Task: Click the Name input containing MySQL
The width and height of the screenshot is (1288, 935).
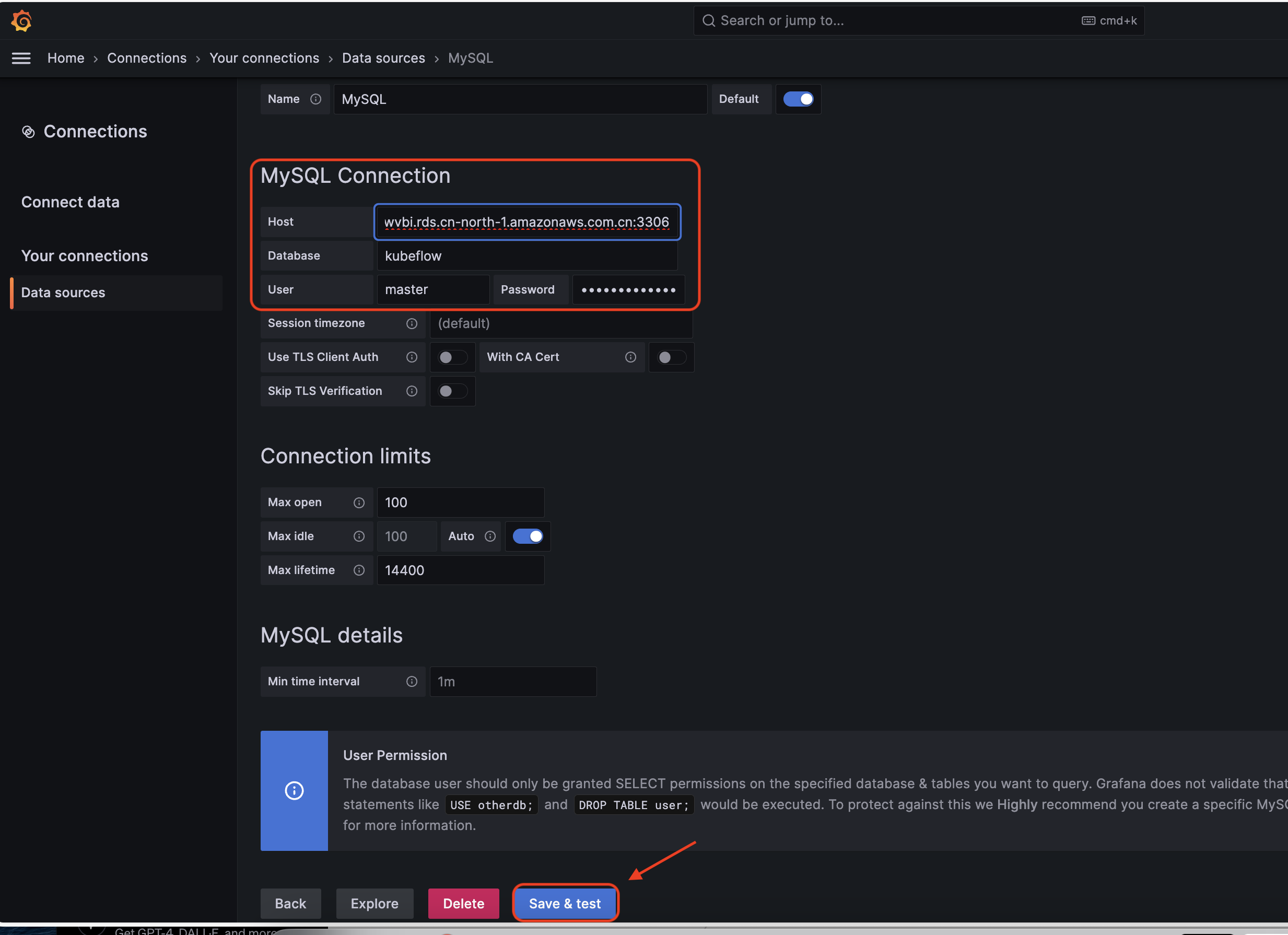Action: pyautogui.click(x=520, y=99)
